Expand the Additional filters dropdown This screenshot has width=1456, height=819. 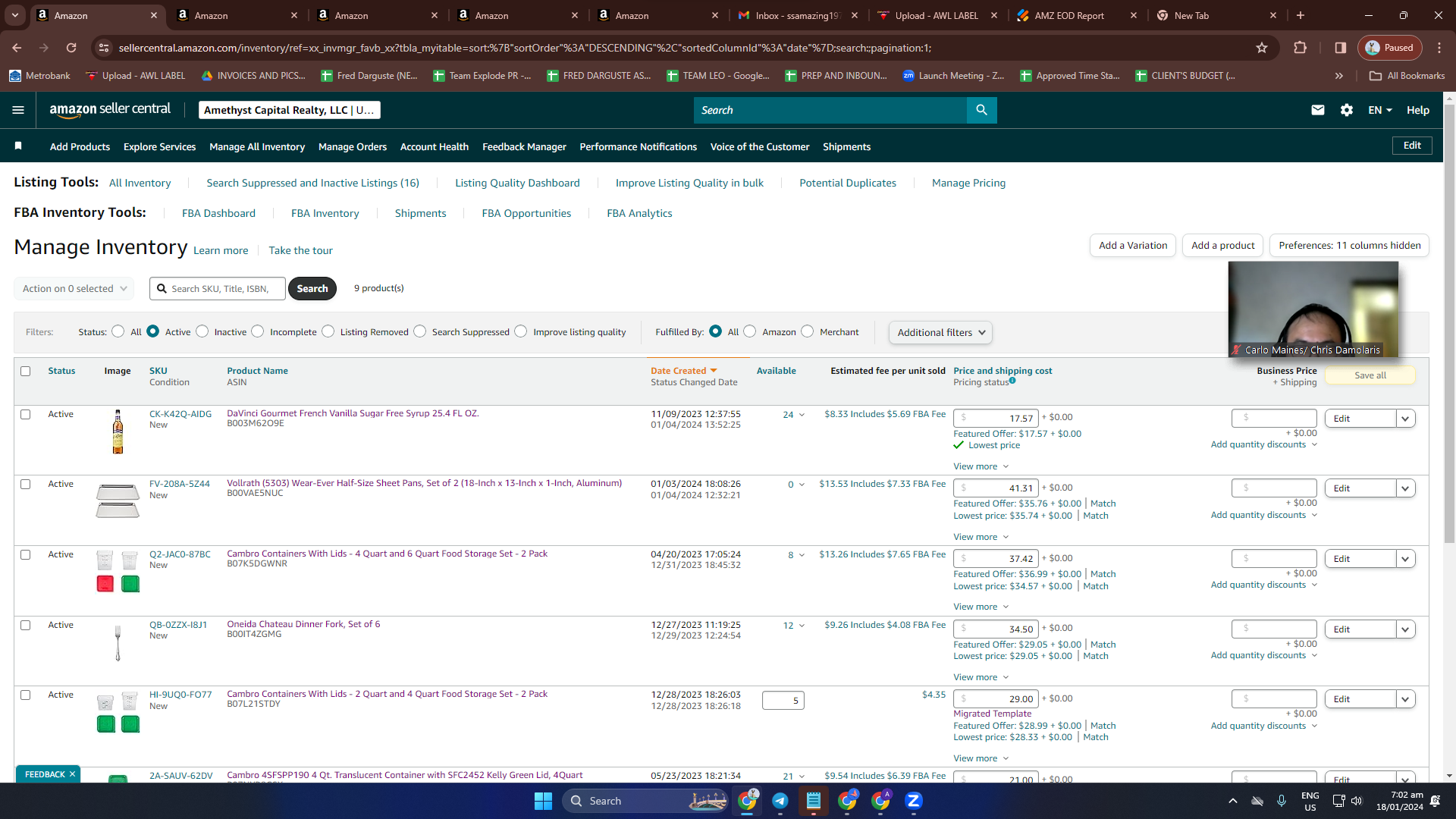tap(940, 332)
